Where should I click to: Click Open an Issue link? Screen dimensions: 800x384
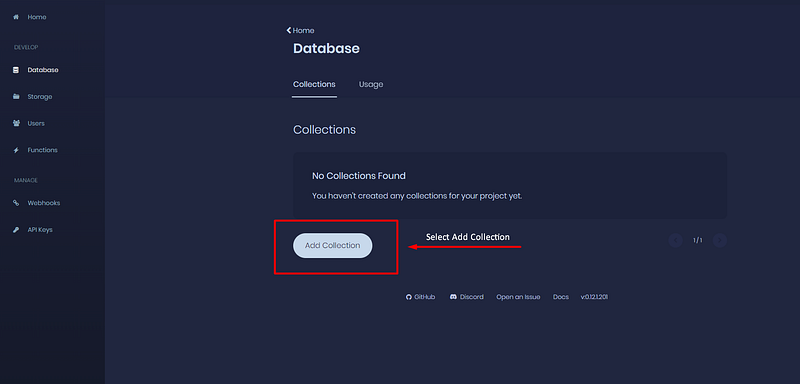point(518,297)
